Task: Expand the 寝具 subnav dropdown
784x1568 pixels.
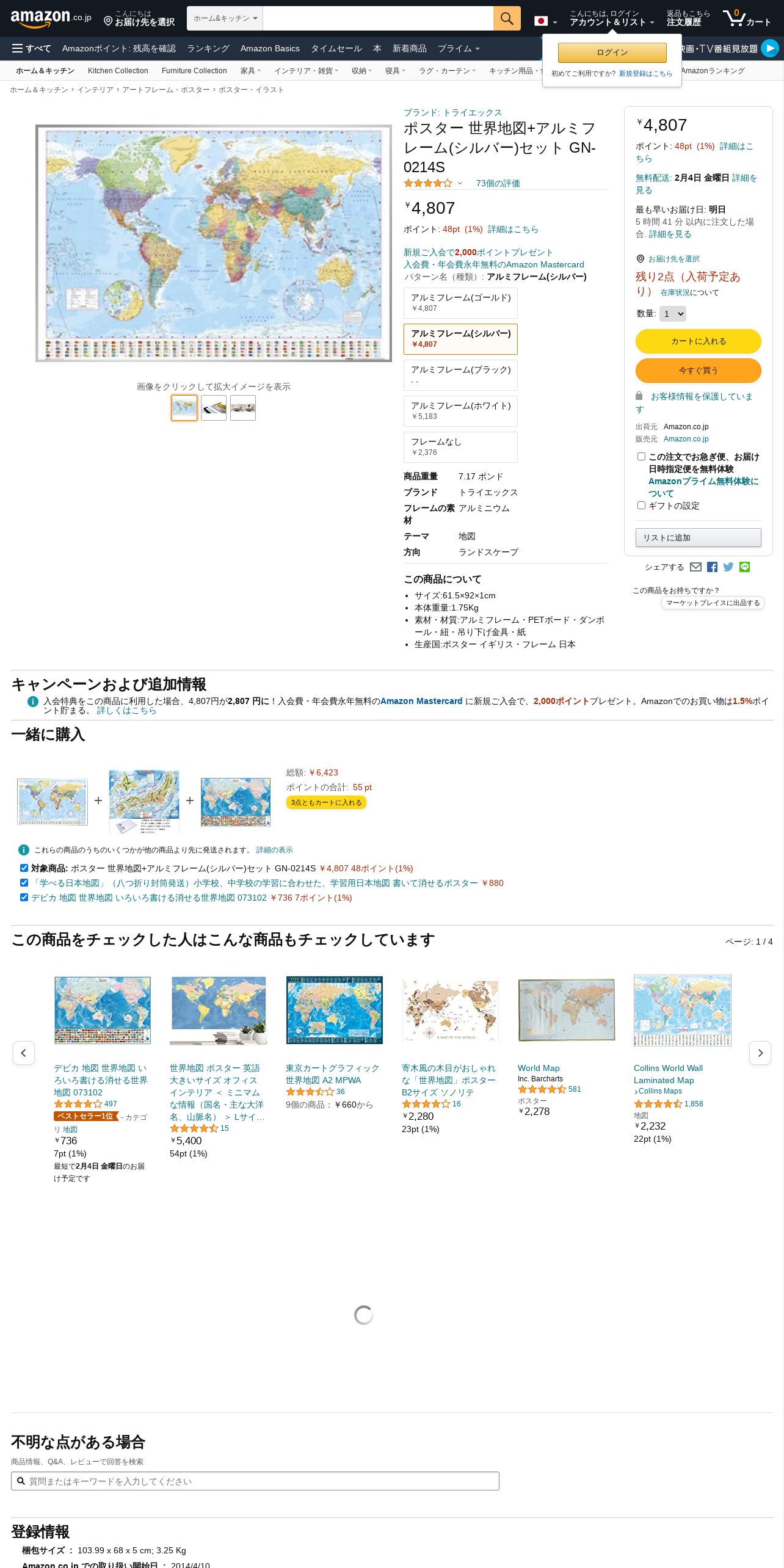Action: pos(395,71)
